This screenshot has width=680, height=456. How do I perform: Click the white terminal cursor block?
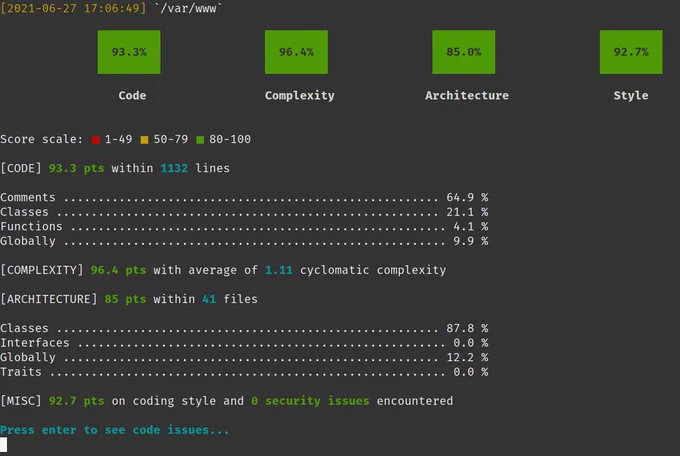pyautogui.click(x=3, y=445)
